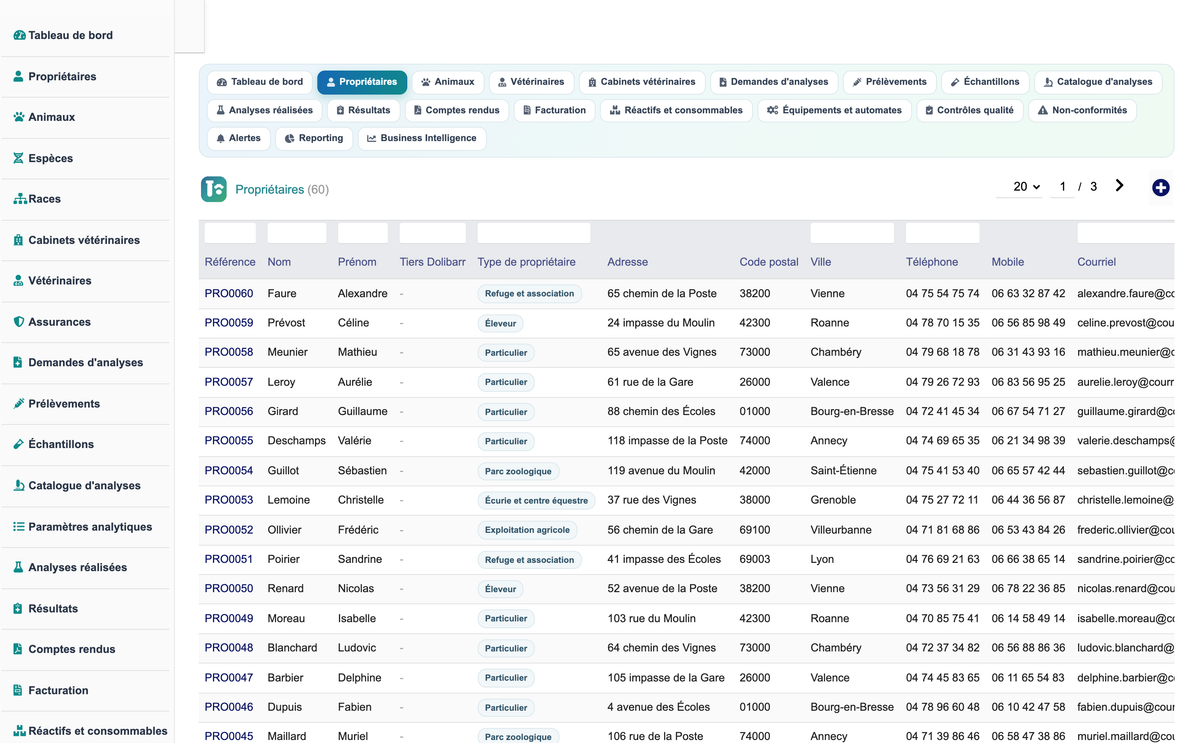
Task: Go to next page with chevron arrow
Action: pos(1119,186)
